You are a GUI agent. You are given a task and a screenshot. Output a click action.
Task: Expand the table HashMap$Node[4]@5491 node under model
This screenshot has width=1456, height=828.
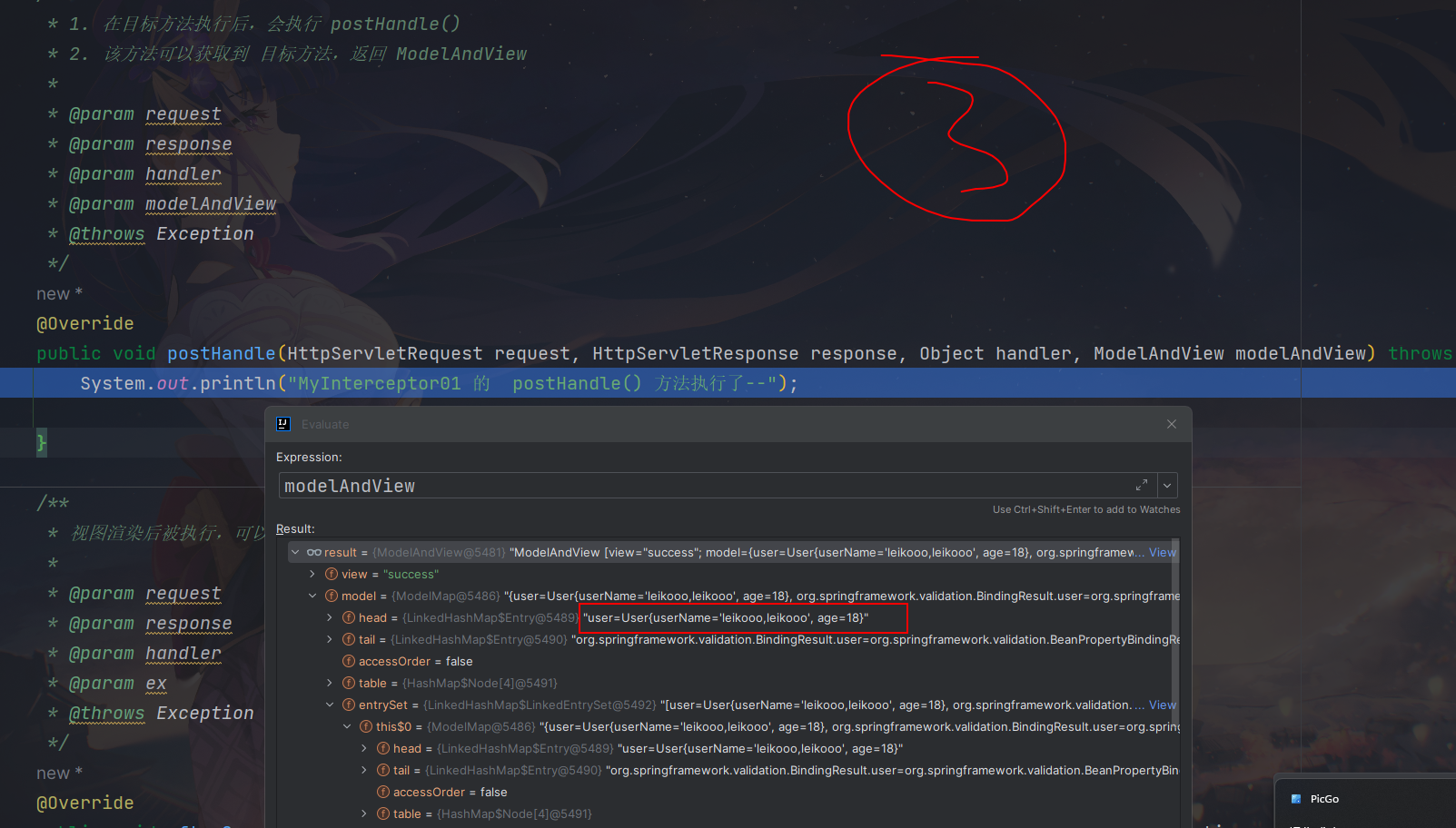coord(330,683)
